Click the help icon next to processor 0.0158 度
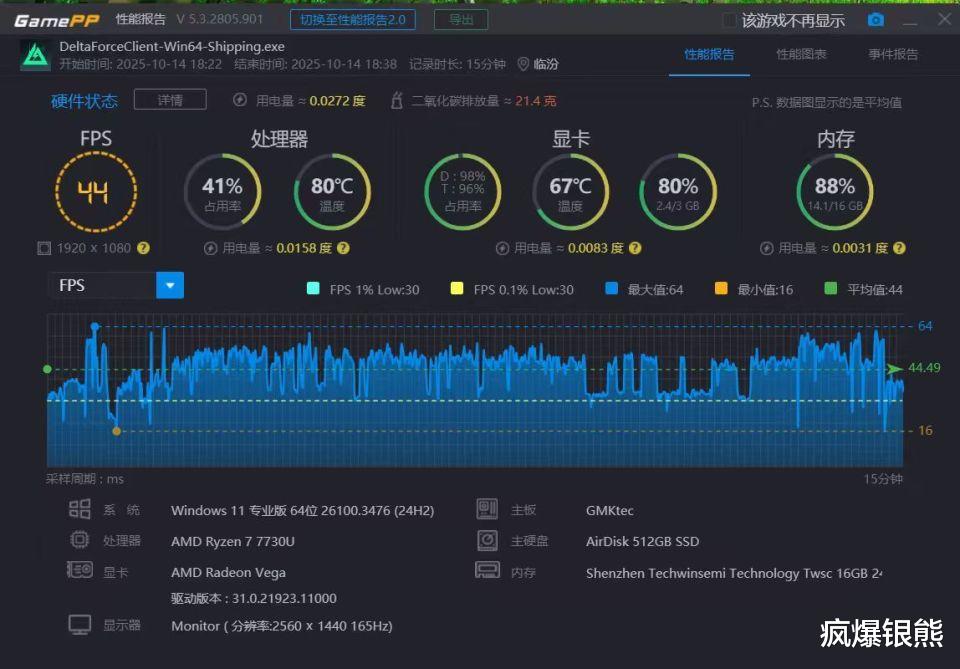Viewport: 960px width, 669px height. pyautogui.click(x=343, y=248)
